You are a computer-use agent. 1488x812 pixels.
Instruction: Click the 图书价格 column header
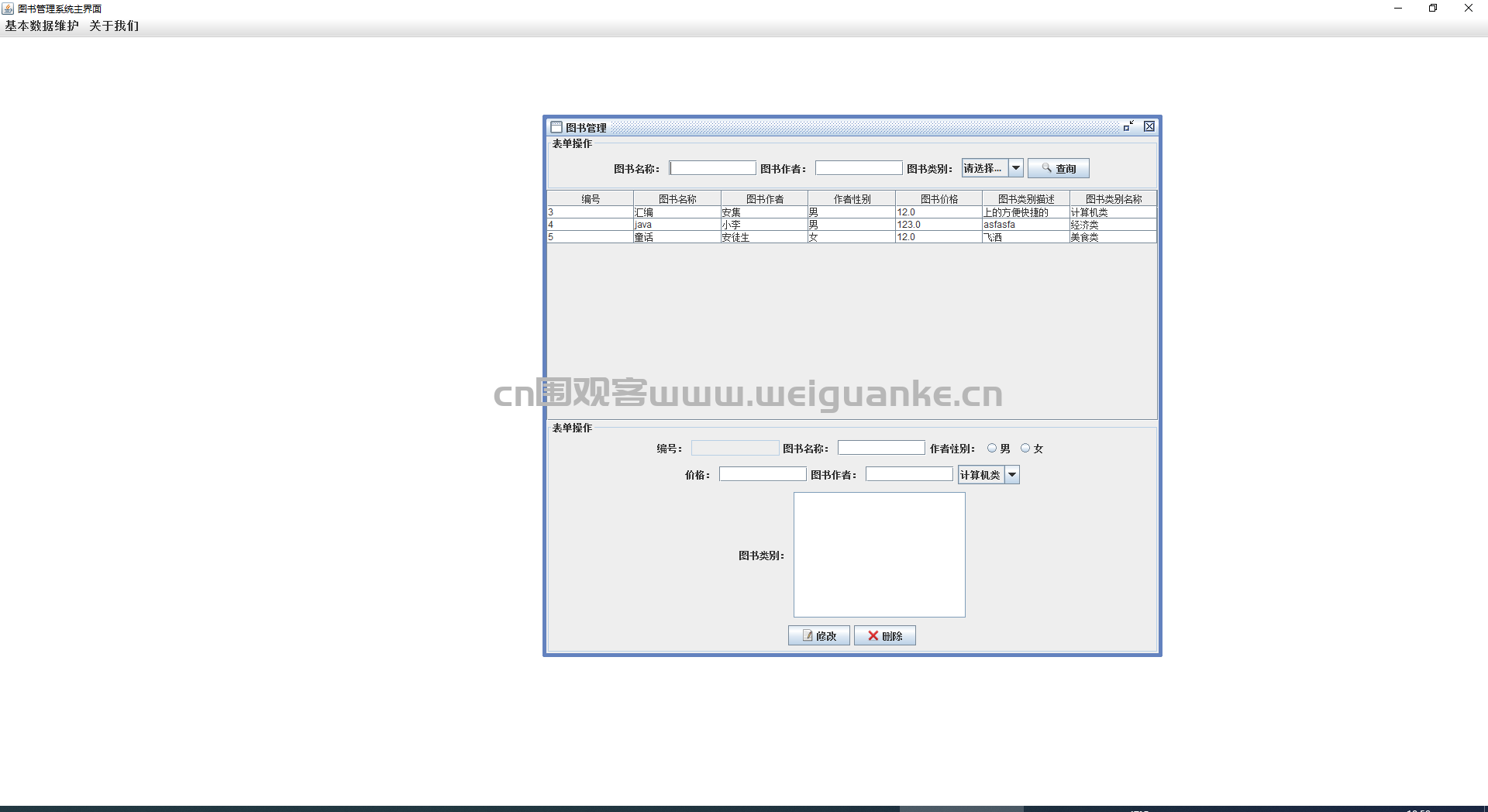pos(939,198)
